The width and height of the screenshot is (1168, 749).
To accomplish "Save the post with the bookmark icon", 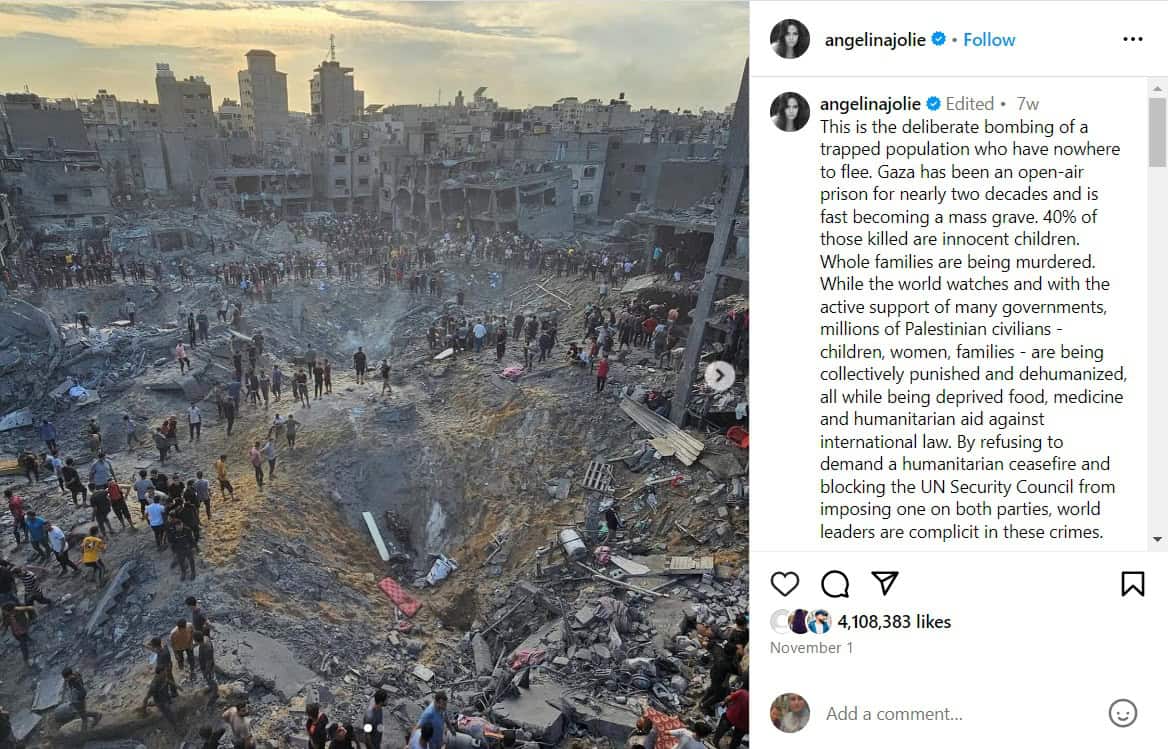I will (1132, 584).
